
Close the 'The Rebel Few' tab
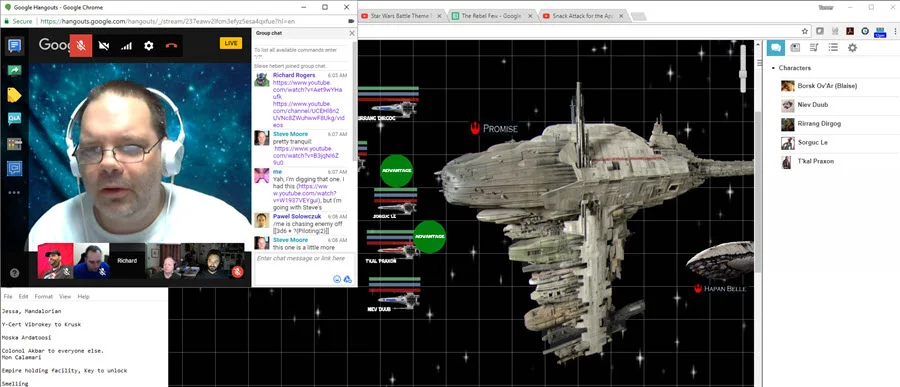point(529,16)
